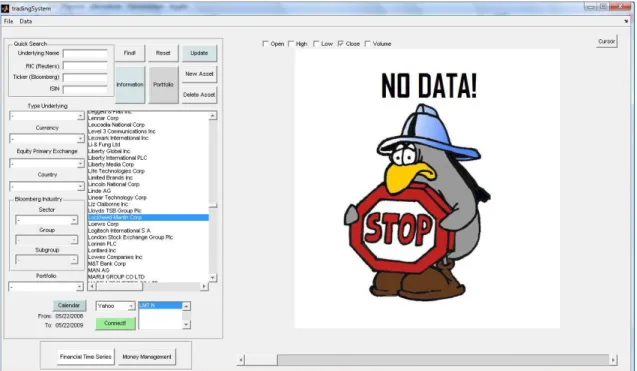Enable the High price checkbox
637x371 pixels.
pos(291,44)
